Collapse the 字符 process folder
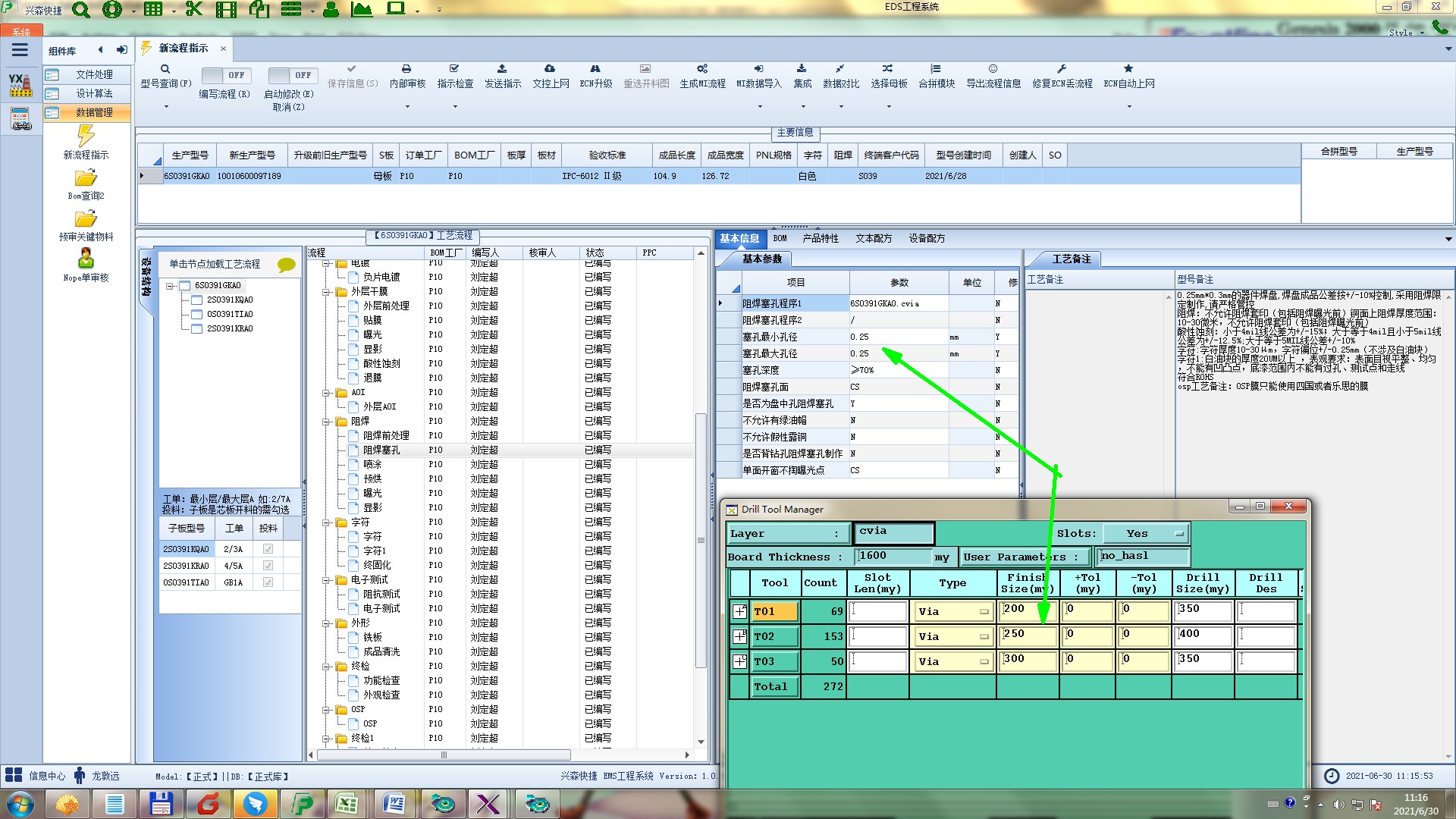1456x819 pixels. [326, 522]
